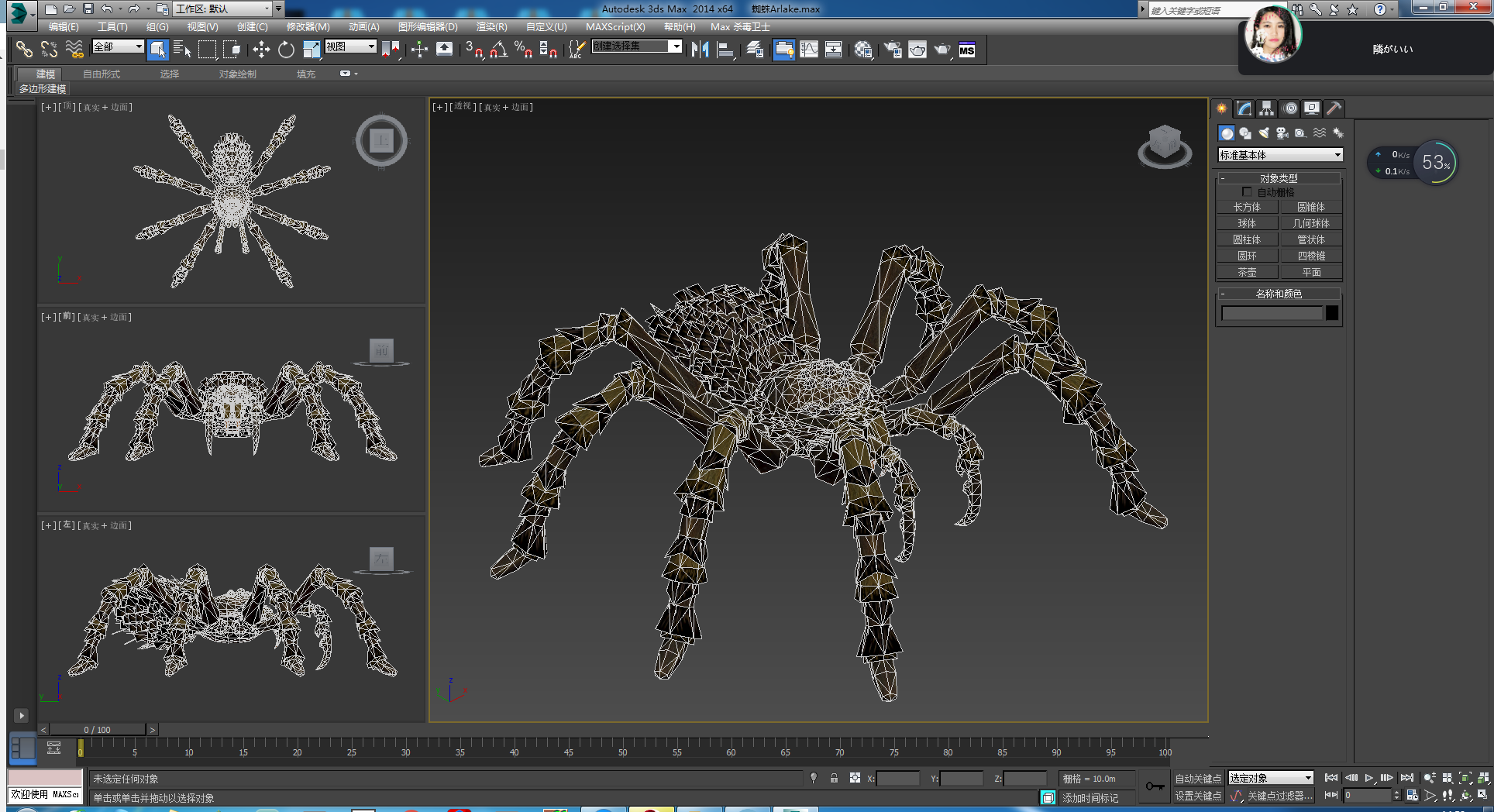The width and height of the screenshot is (1494, 812).
Task: Select the Lights category icon
Action: (x=1264, y=133)
